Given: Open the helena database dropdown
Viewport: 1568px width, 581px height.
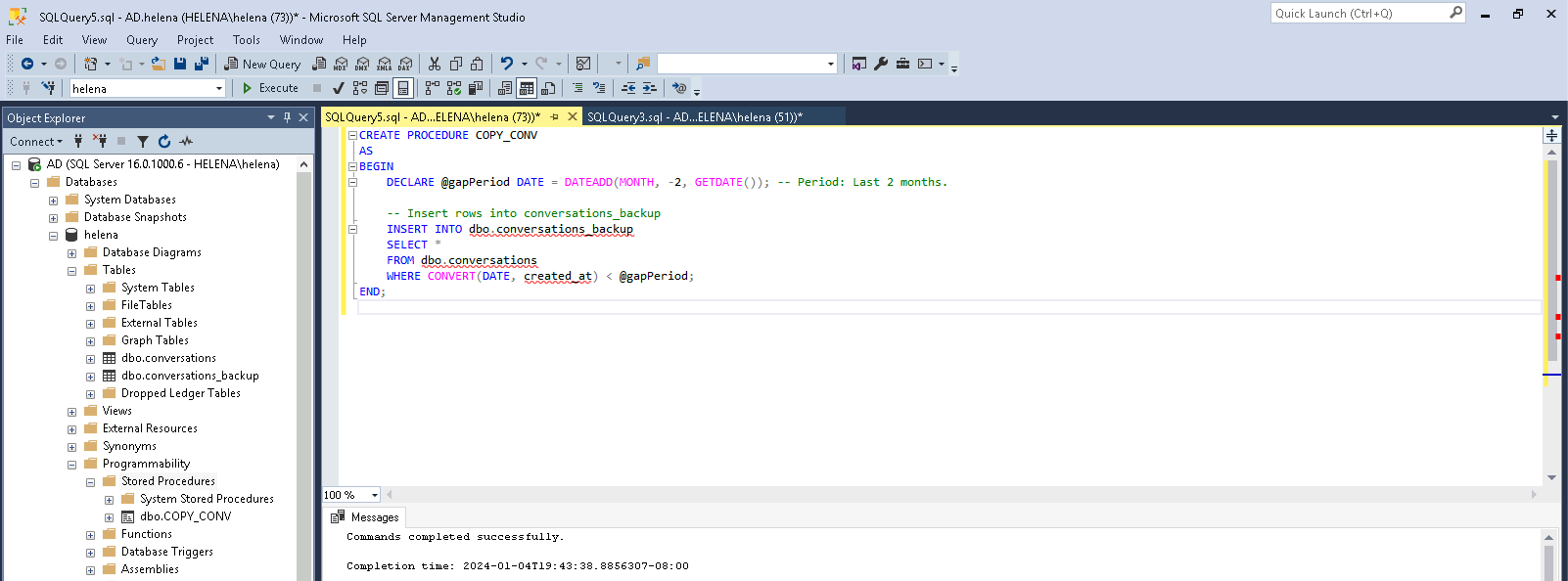Looking at the screenshot, I should [x=219, y=88].
